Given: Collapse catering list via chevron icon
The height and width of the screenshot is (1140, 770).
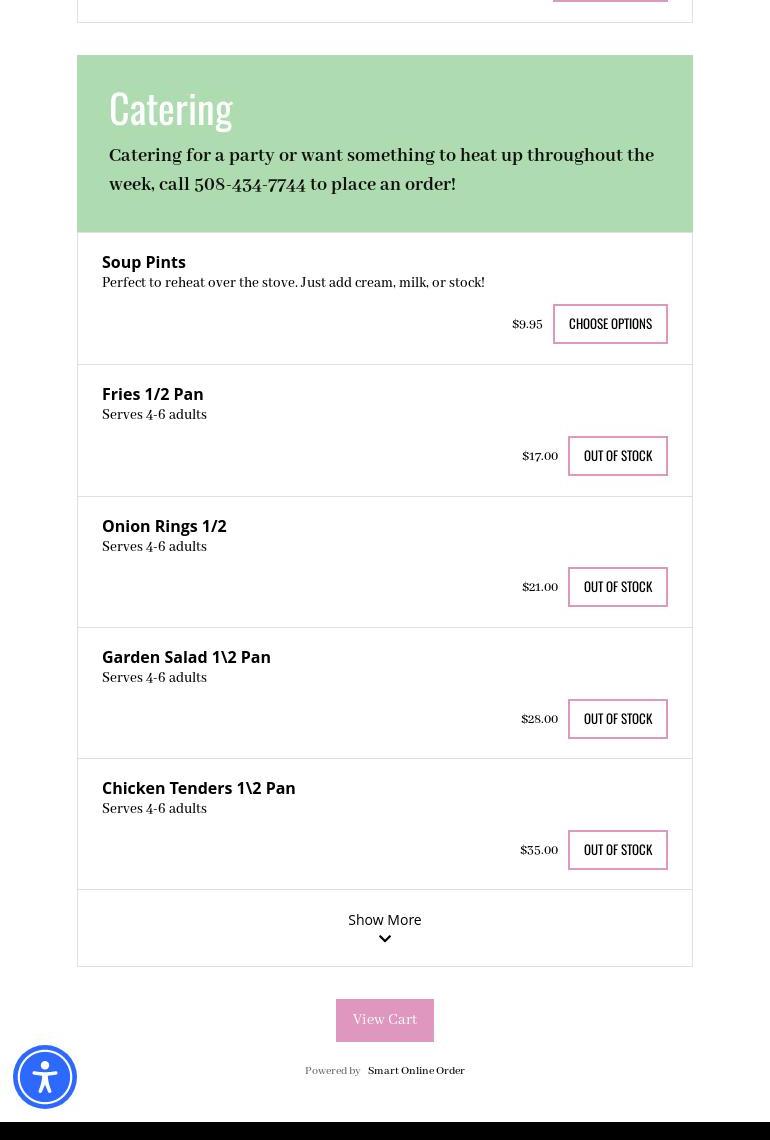Looking at the screenshot, I should pos(384,938).
